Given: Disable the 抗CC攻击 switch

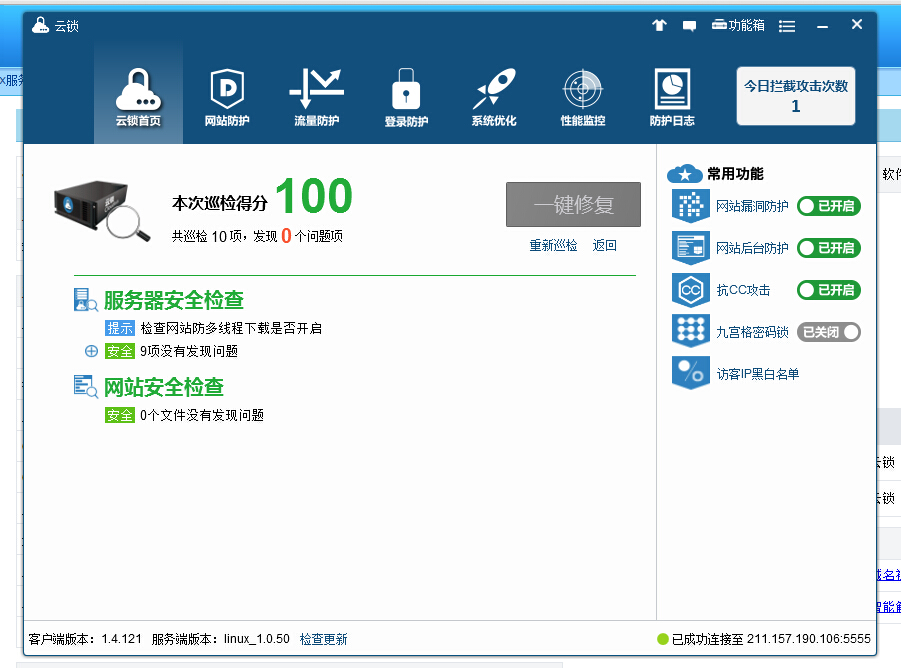Looking at the screenshot, I should 829,290.
